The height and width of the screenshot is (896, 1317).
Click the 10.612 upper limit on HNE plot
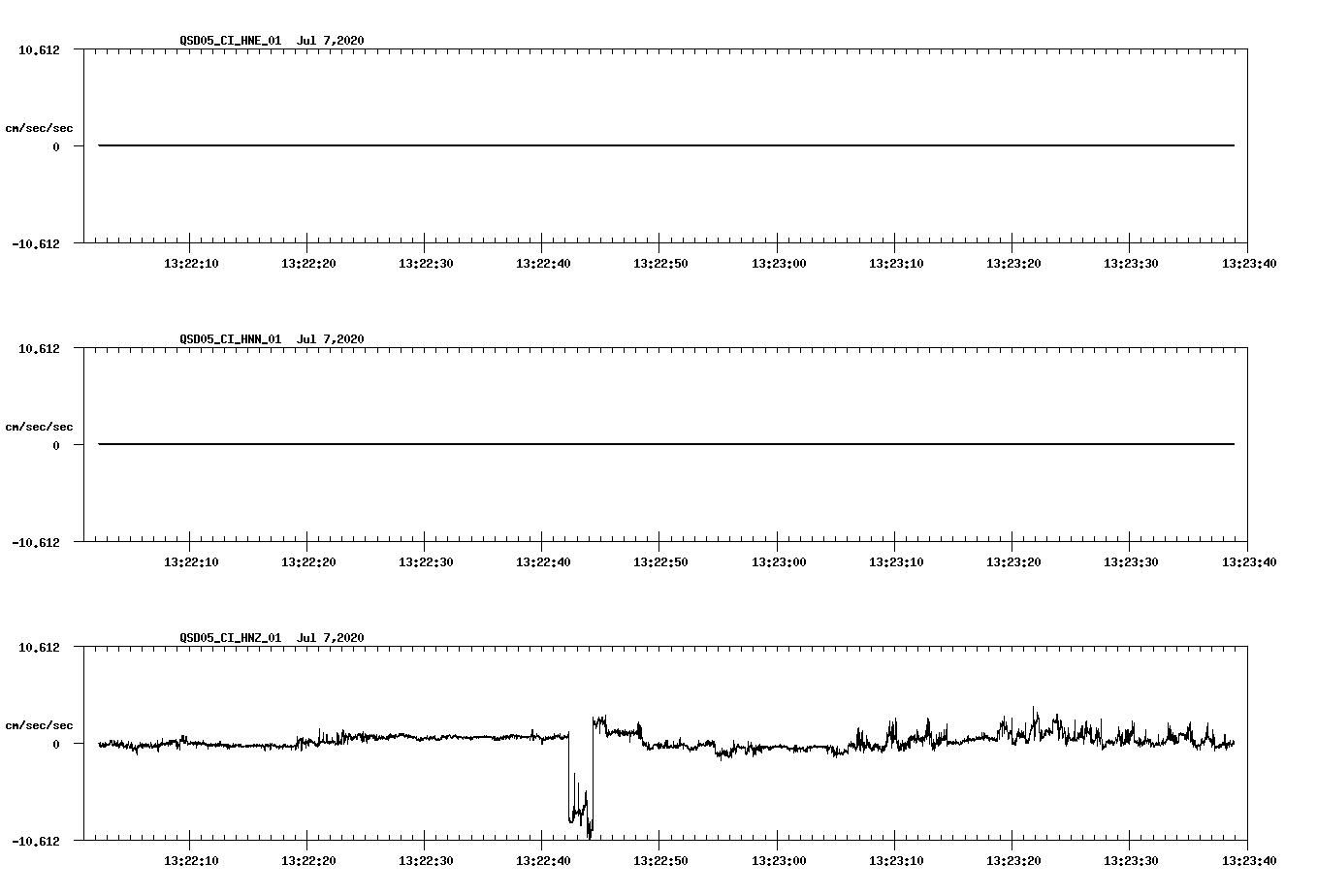pos(39,49)
